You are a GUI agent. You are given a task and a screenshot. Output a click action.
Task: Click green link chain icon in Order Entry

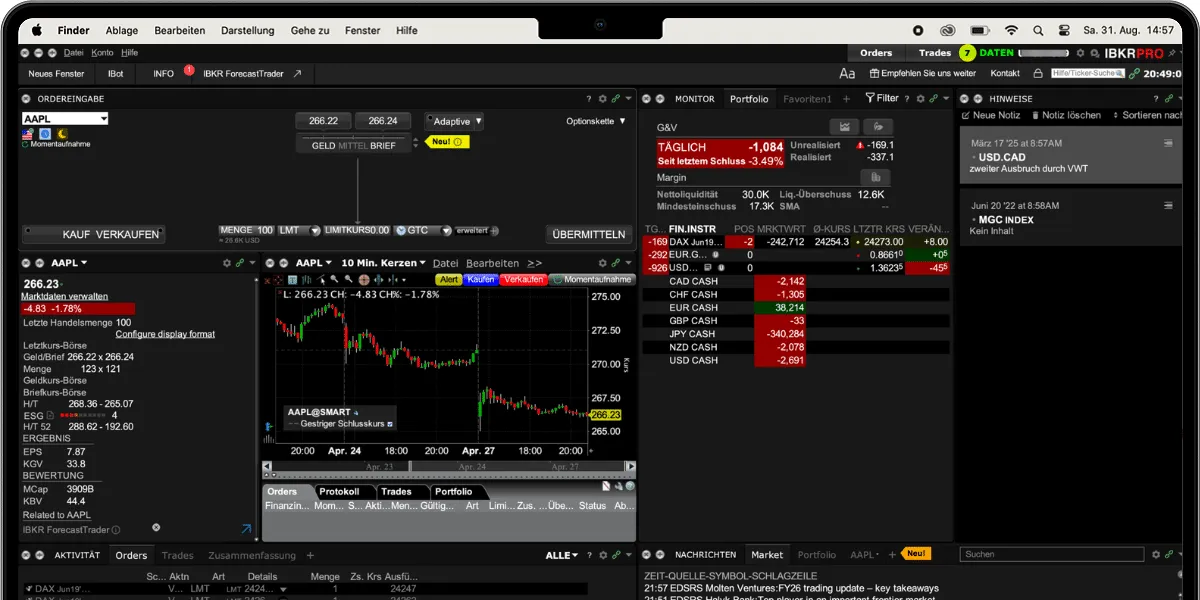tap(615, 99)
